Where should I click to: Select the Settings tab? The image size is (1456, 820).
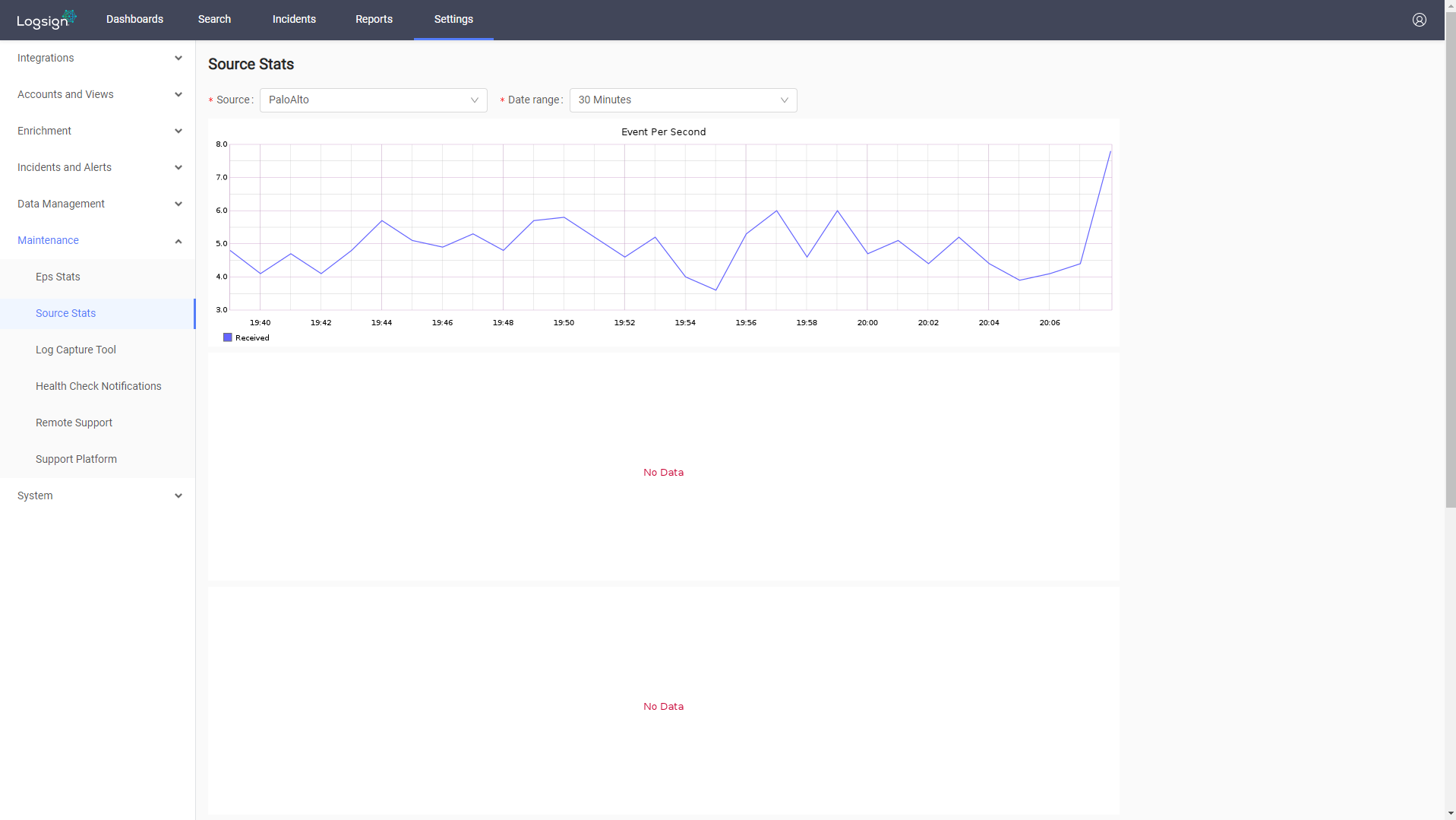(453, 19)
